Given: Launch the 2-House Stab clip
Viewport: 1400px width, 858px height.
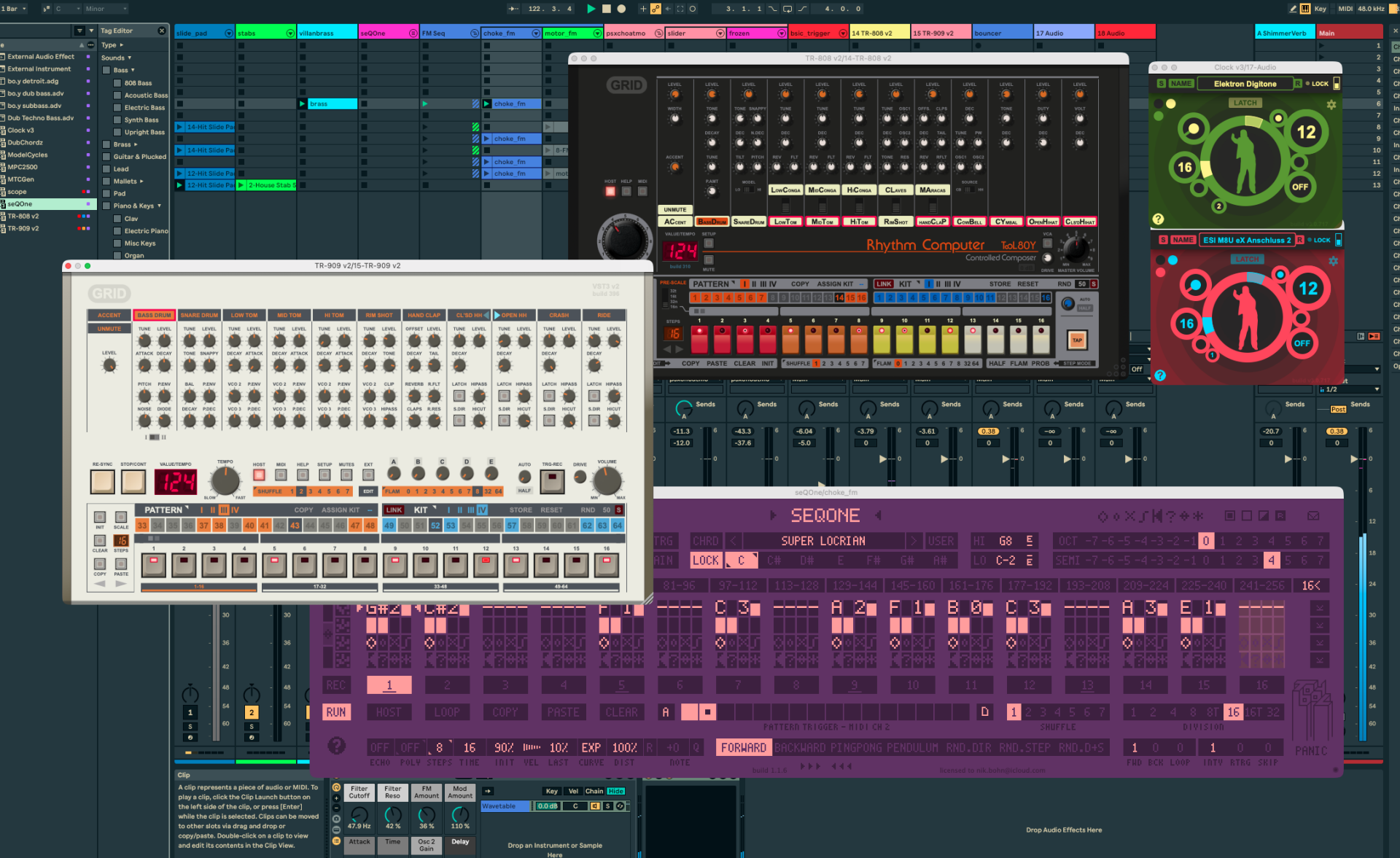Looking at the screenshot, I should (241, 185).
